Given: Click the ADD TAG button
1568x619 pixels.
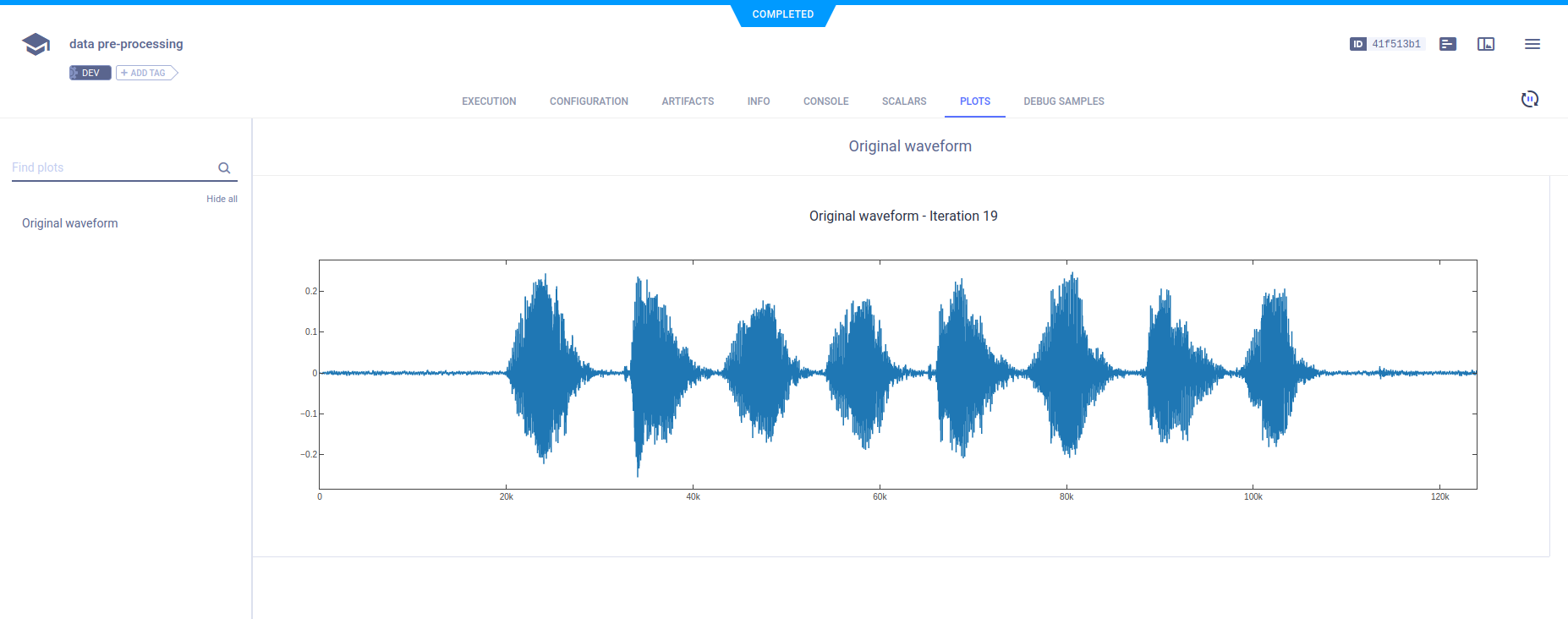Looking at the screenshot, I should coord(147,73).
